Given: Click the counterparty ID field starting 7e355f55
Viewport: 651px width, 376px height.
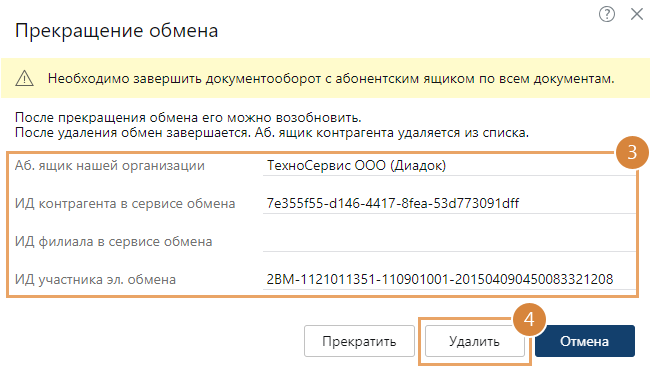Looking at the screenshot, I should [x=449, y=203].
